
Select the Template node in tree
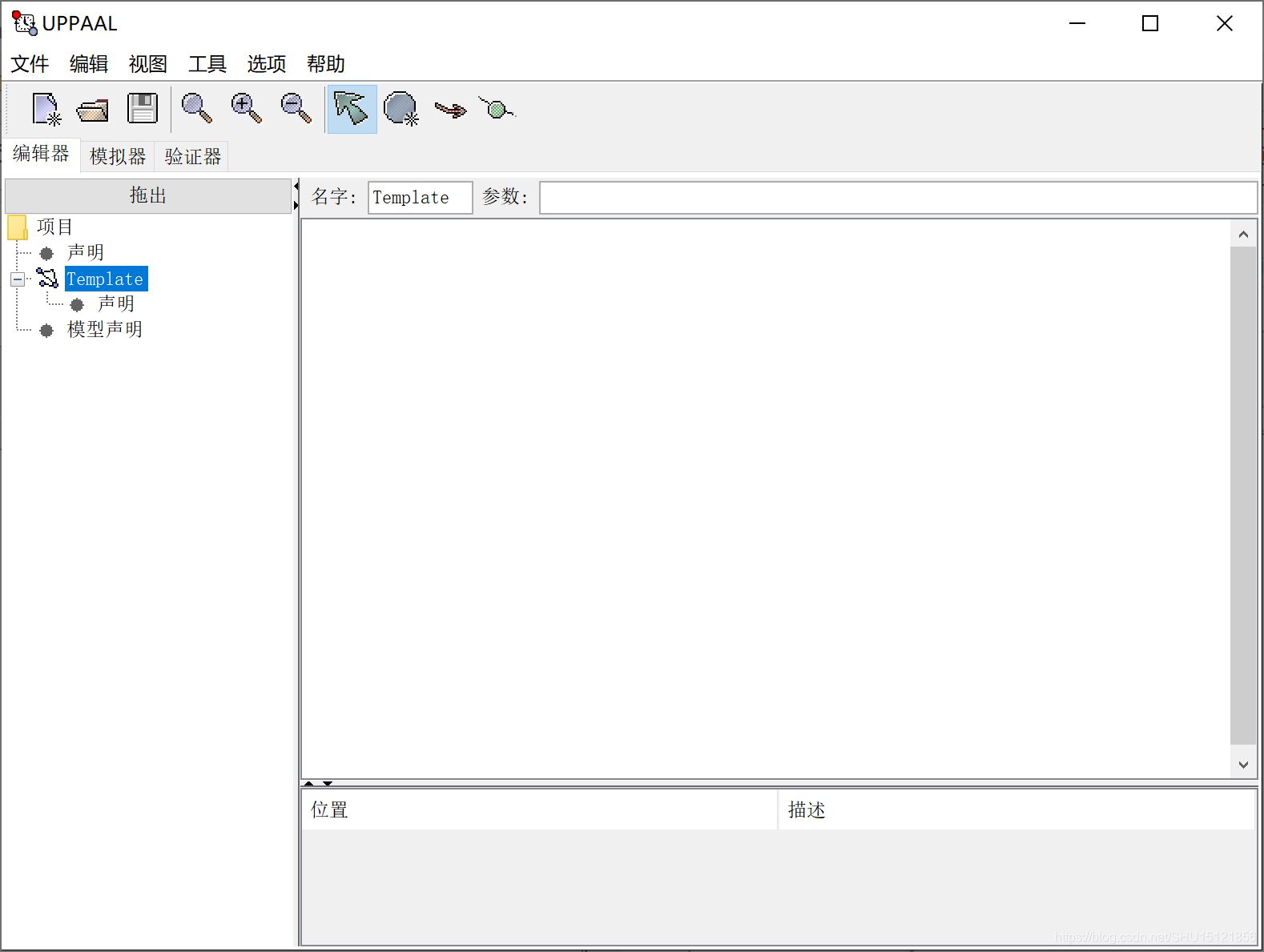106,279
